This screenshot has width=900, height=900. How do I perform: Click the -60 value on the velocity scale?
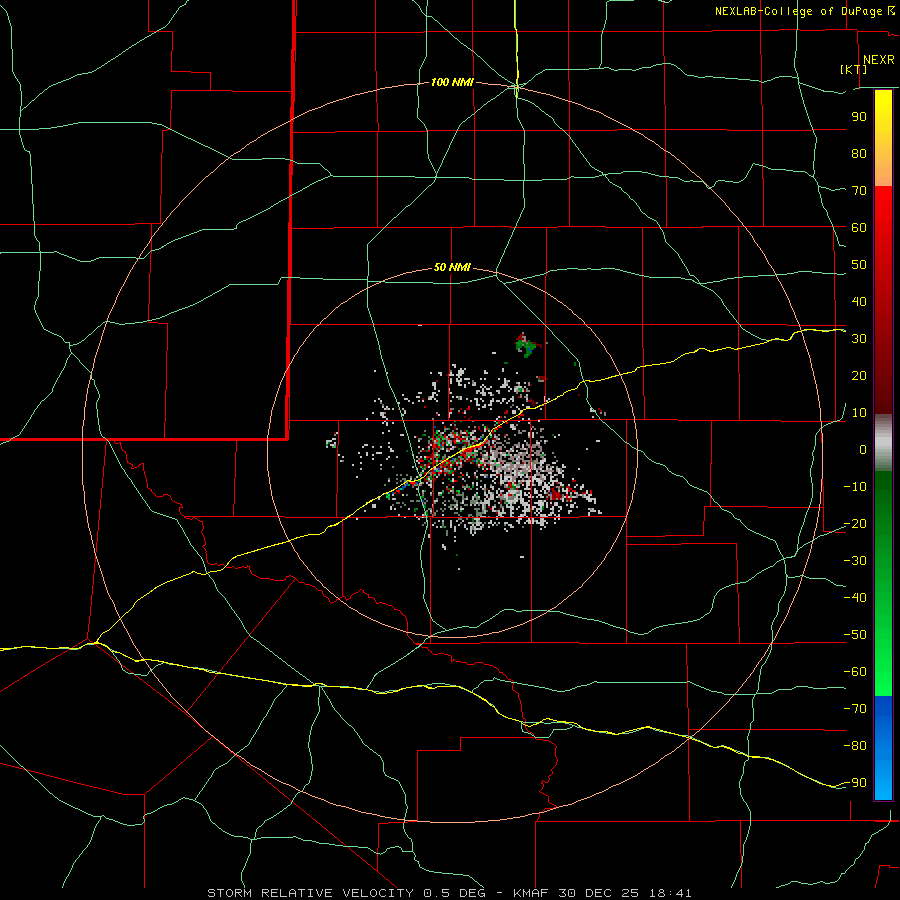pos(855,672)
